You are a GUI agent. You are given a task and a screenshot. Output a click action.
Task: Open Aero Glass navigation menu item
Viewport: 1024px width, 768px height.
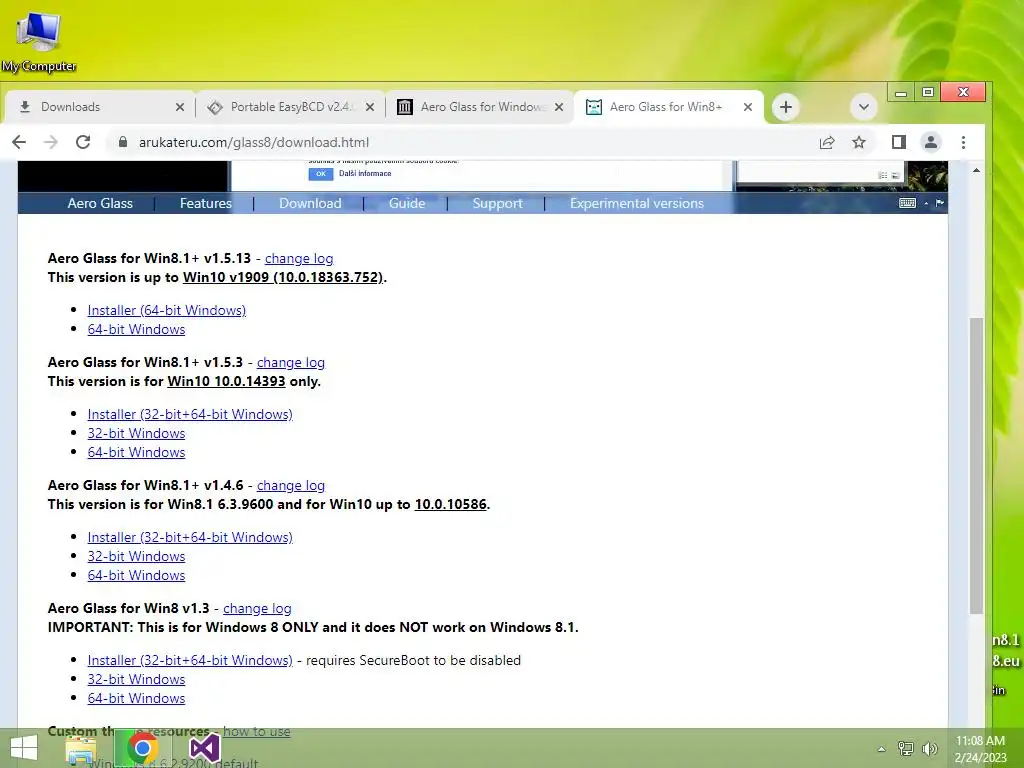point(100,203)
